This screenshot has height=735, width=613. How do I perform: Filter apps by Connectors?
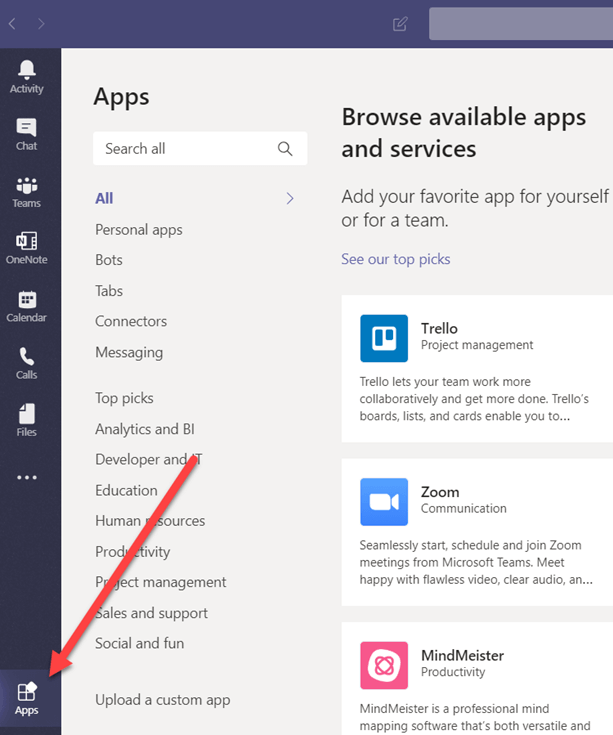click(x=131, y=321)
